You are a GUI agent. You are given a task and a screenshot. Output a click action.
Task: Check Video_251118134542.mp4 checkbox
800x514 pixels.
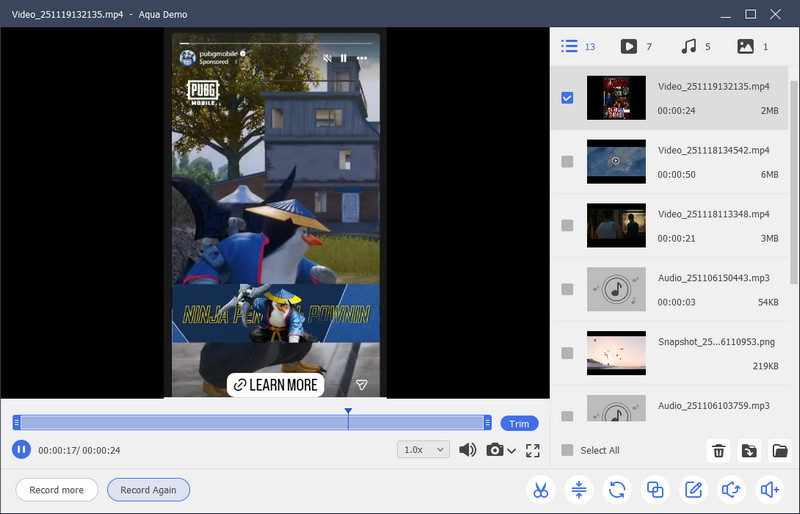[x=567, y=161]
